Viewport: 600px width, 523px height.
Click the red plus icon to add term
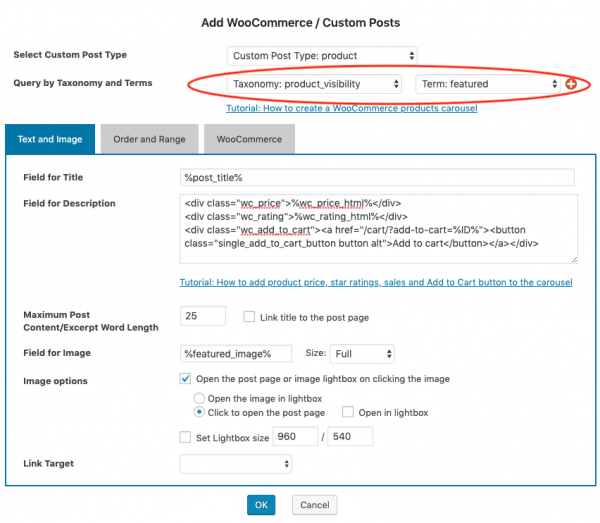click(571, 85)
